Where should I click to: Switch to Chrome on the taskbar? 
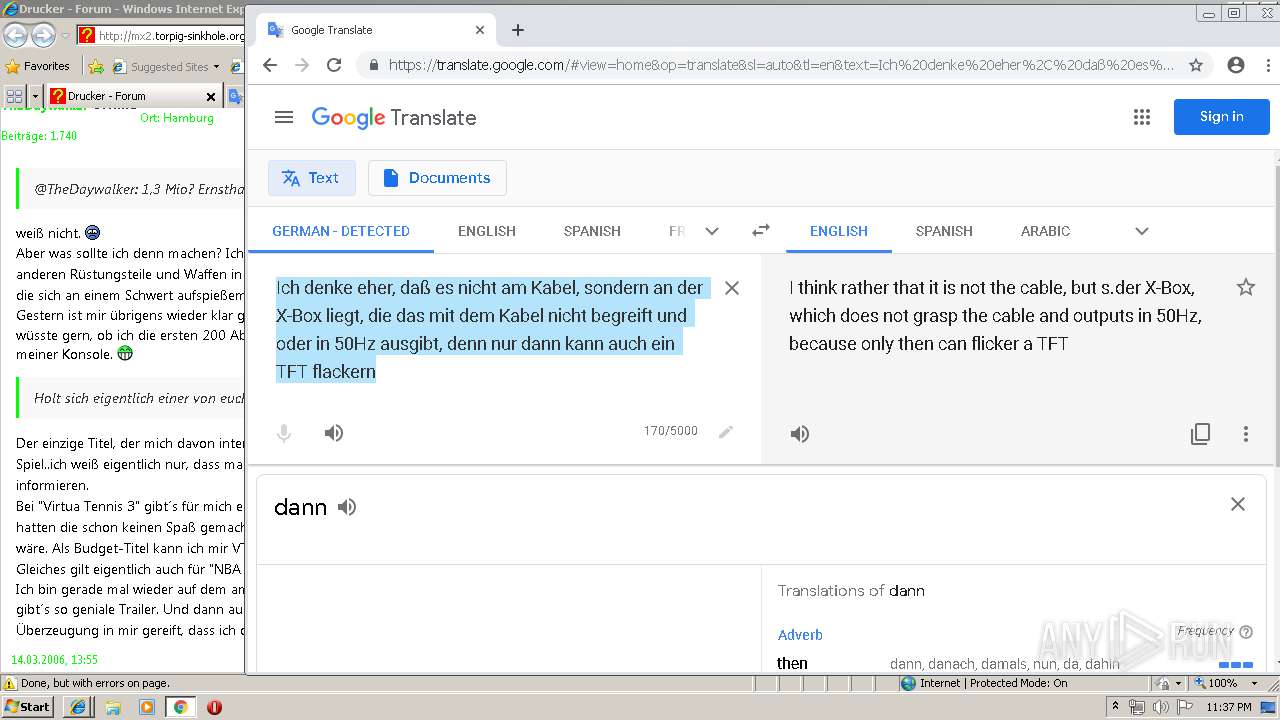pyautogui.click(x=181, y=707)
